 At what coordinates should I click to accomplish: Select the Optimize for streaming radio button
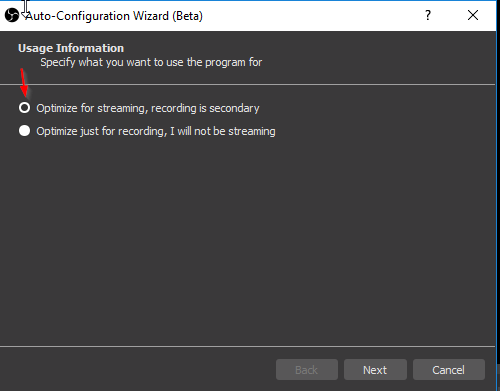(24, 108)
